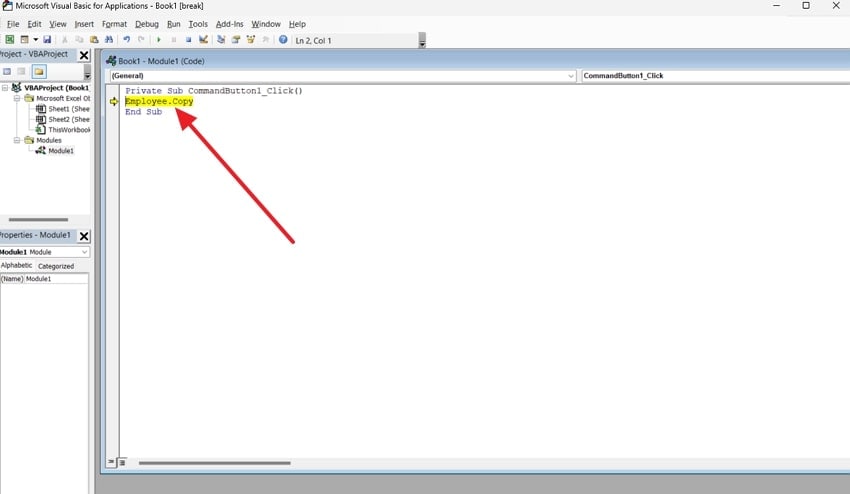This screenshot has height=494, width=850.
Task: Select Sheet1 in the project tree
Action: coord(68,109)
